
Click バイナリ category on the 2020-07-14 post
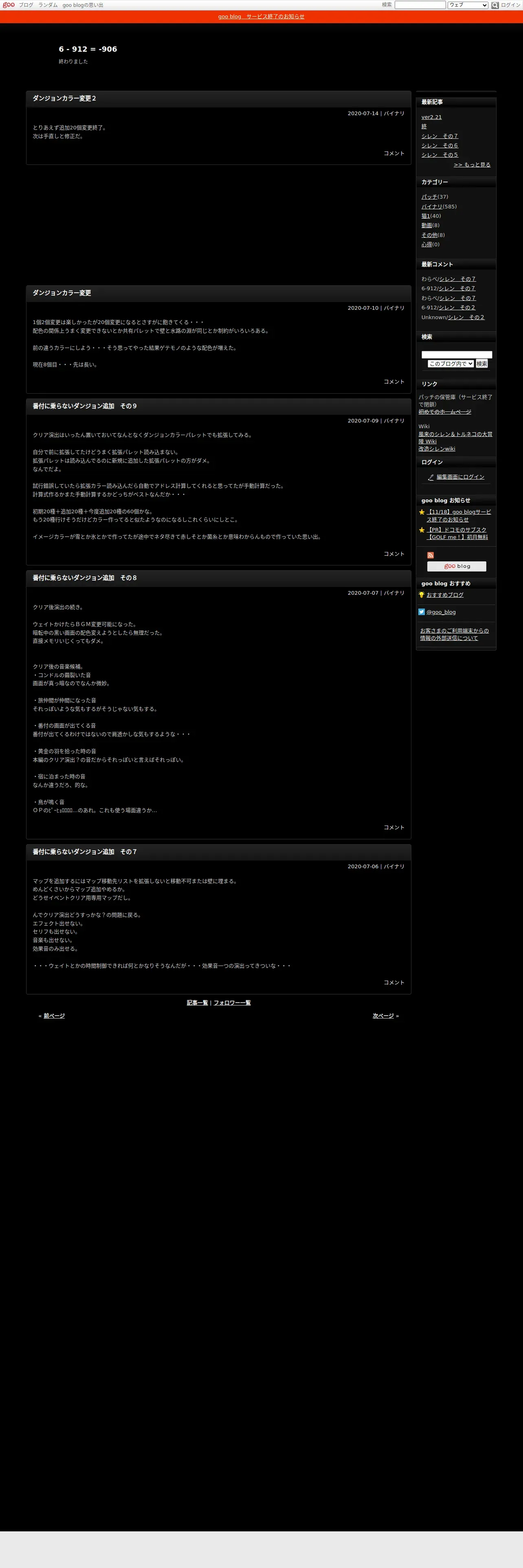click(x=394, y=113)
